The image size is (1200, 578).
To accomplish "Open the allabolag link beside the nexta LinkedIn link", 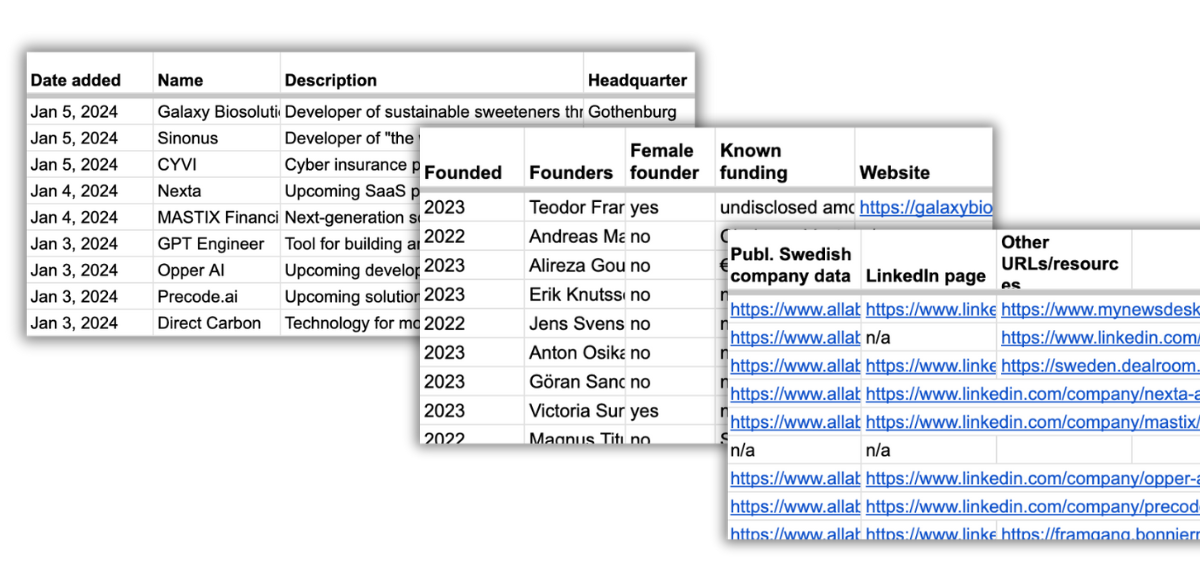I will (795, 394).
